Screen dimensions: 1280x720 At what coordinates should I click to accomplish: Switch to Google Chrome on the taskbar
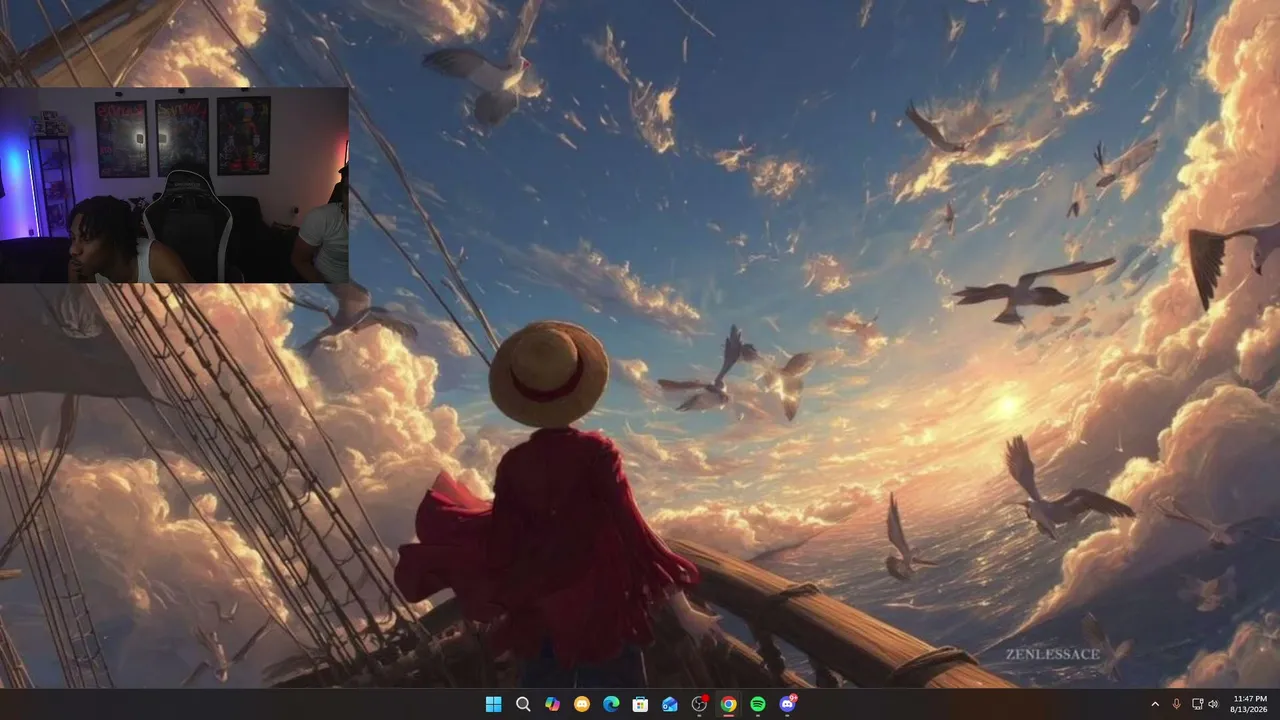point(729,704)
